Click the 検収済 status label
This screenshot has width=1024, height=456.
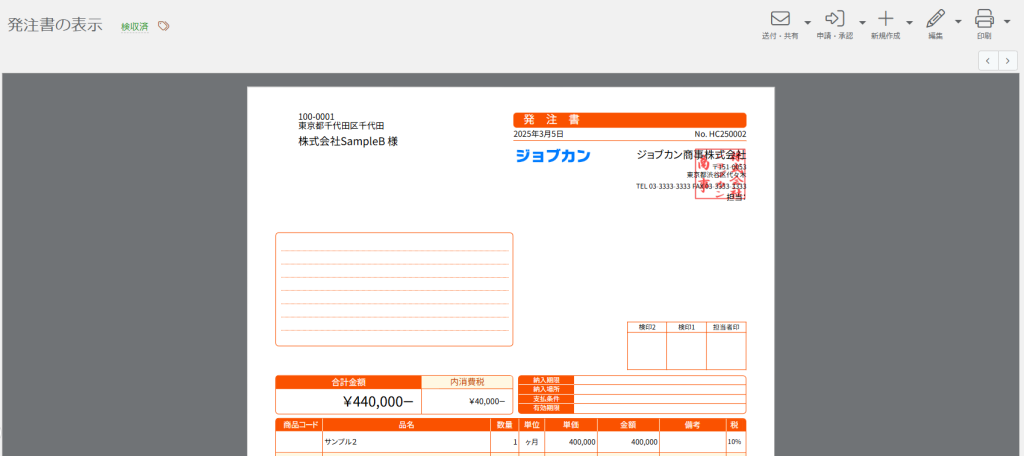pos(135,26)
